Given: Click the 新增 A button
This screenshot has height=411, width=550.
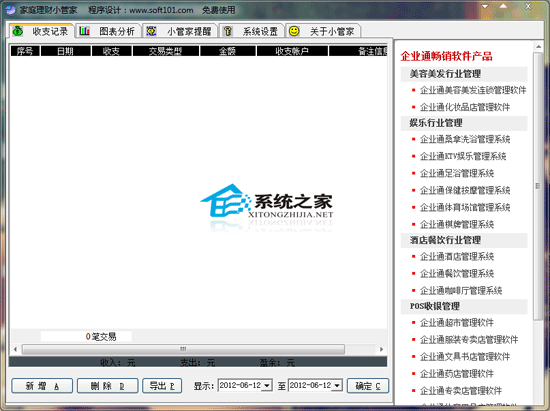Looking at the screenshot, I should coord(42,386).
